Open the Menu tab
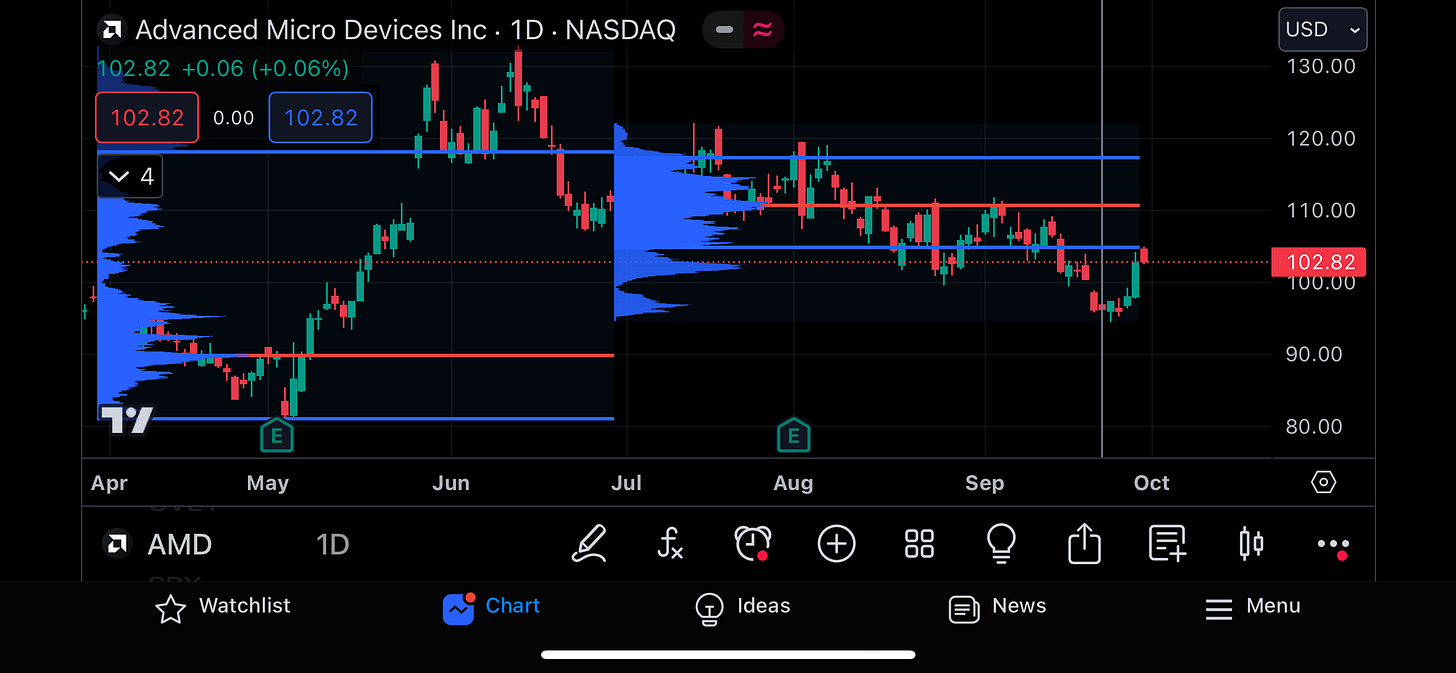 pos(1252,607)
